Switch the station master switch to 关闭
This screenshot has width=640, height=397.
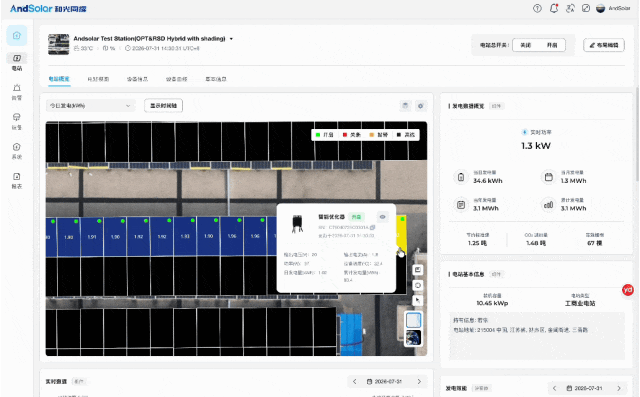coord(526,45)
